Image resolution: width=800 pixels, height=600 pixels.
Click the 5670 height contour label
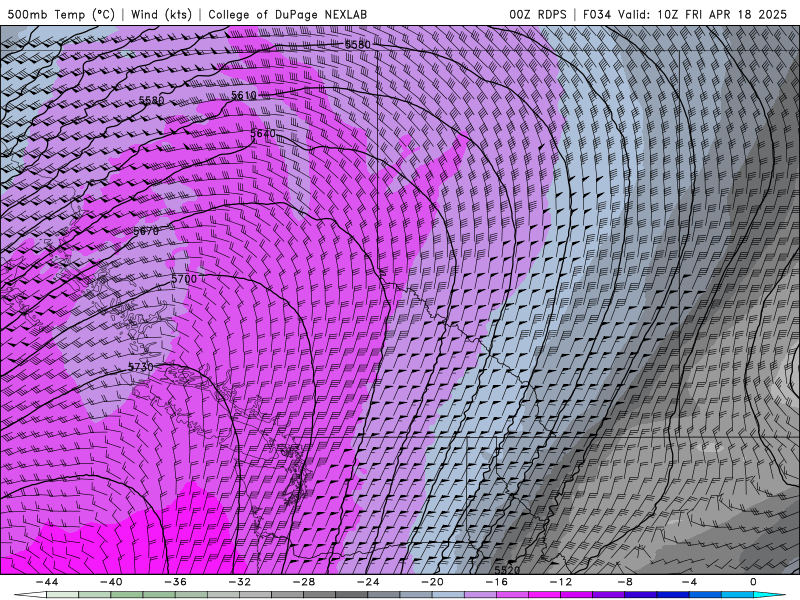pos(146,231)
